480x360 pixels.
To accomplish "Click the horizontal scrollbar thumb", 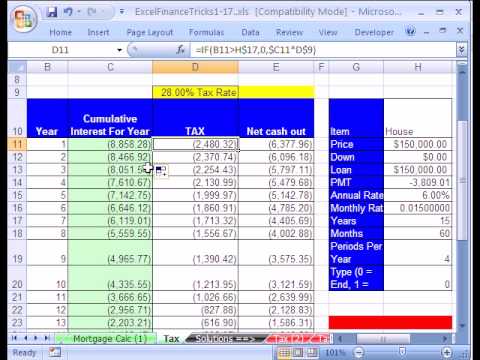I will coord(383,339).
